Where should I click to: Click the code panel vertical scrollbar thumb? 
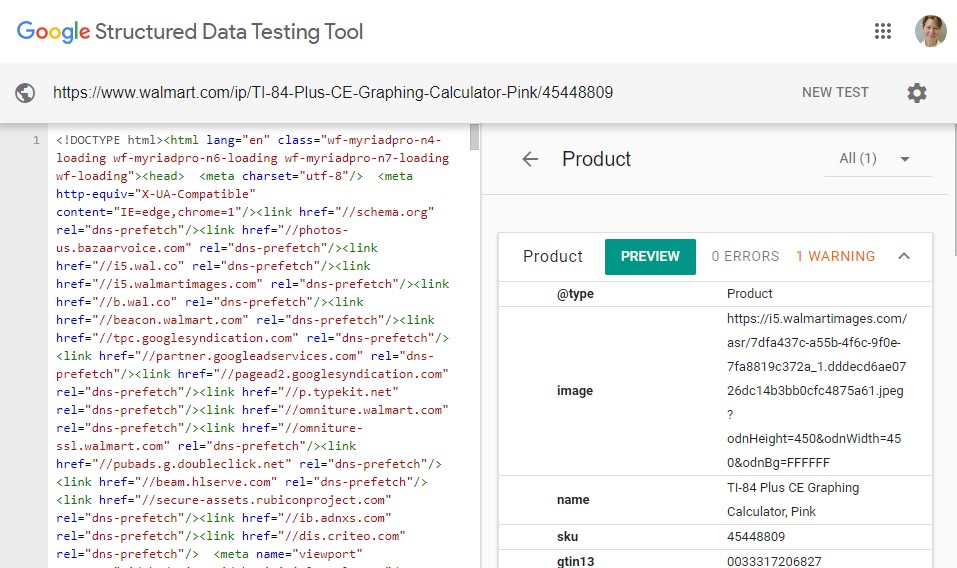tap(474, 137)
